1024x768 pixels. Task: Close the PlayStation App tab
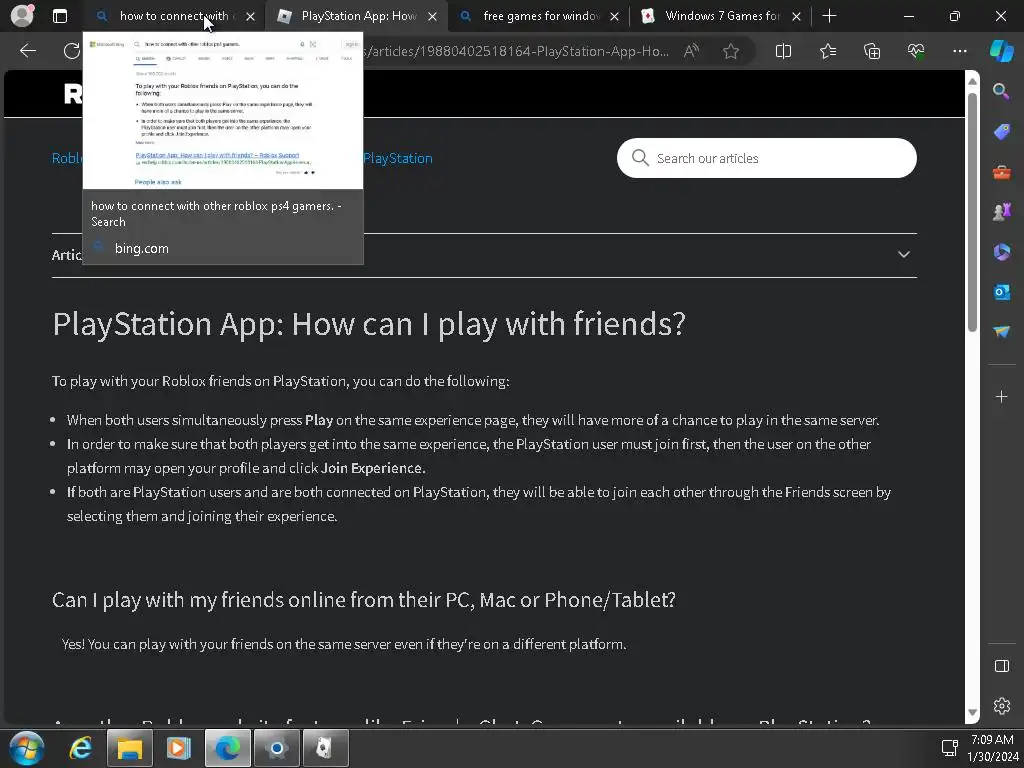[432, 17]
